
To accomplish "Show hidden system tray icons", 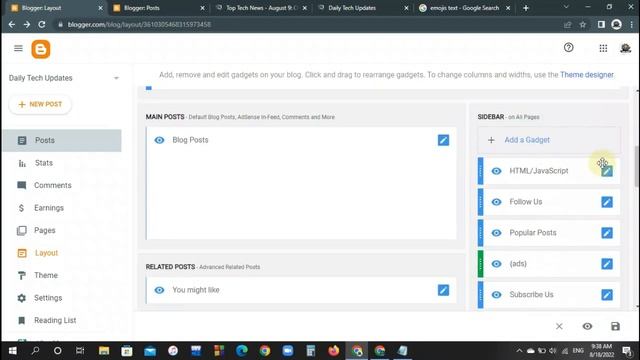I will (x=519, y=351).
